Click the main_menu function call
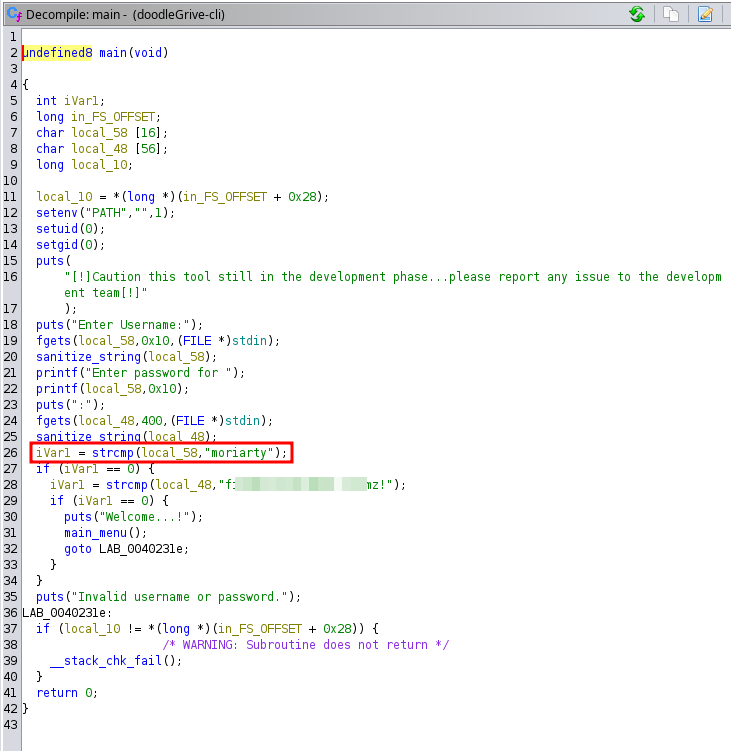 pyautogui.click(x=95, y=533)
